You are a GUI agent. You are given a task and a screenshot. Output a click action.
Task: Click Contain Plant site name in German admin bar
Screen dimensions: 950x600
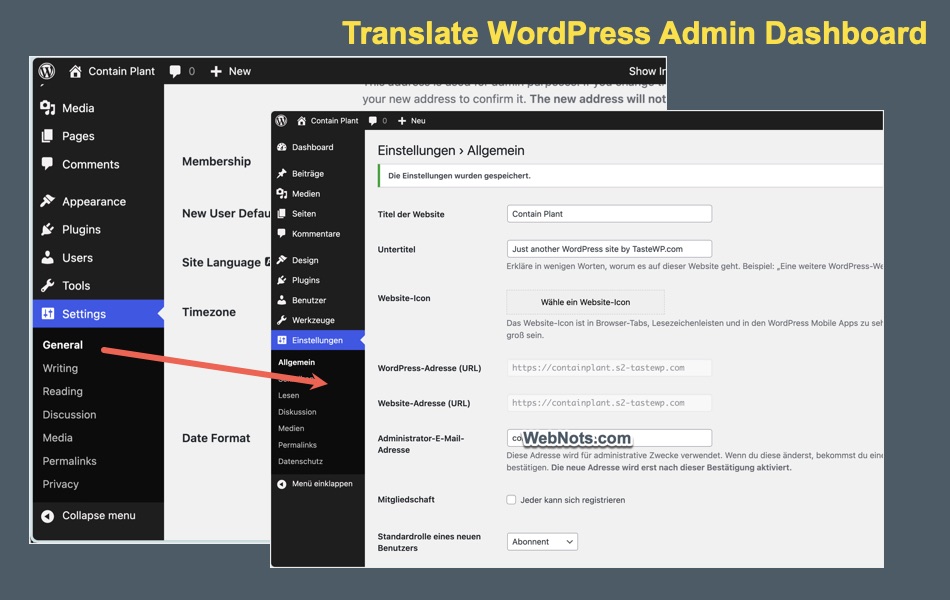point(334,121)
